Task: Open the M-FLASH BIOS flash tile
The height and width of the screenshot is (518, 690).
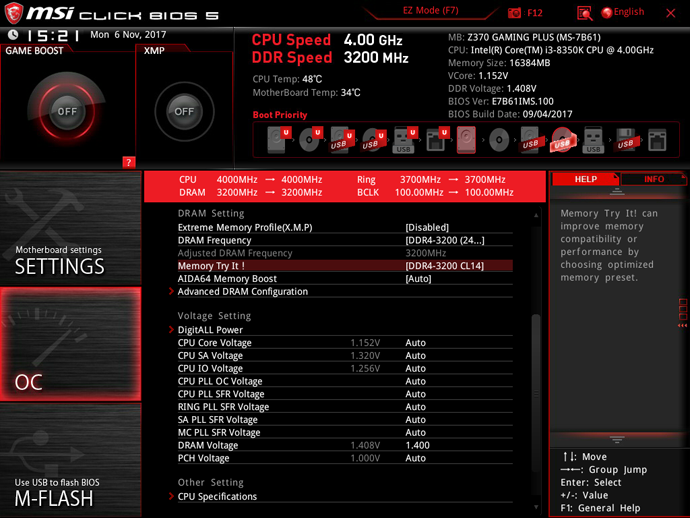Action: 70,460
